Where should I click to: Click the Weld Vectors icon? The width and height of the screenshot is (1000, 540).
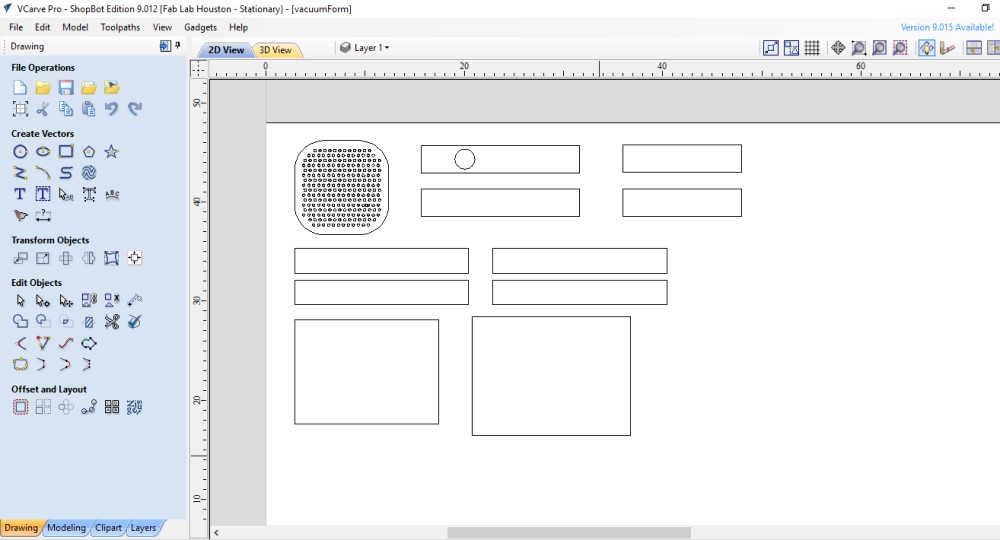[20, 322]
